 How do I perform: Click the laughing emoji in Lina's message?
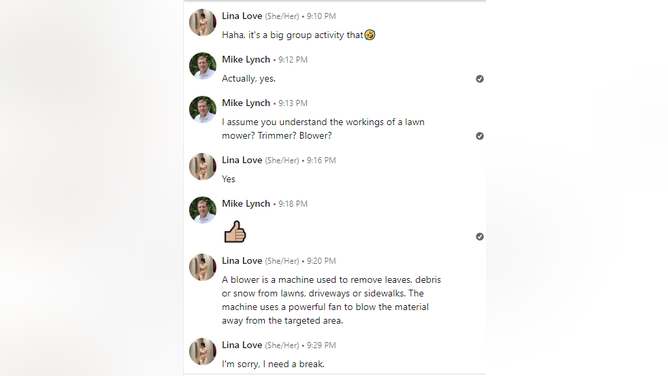click(x=370, y=34)
